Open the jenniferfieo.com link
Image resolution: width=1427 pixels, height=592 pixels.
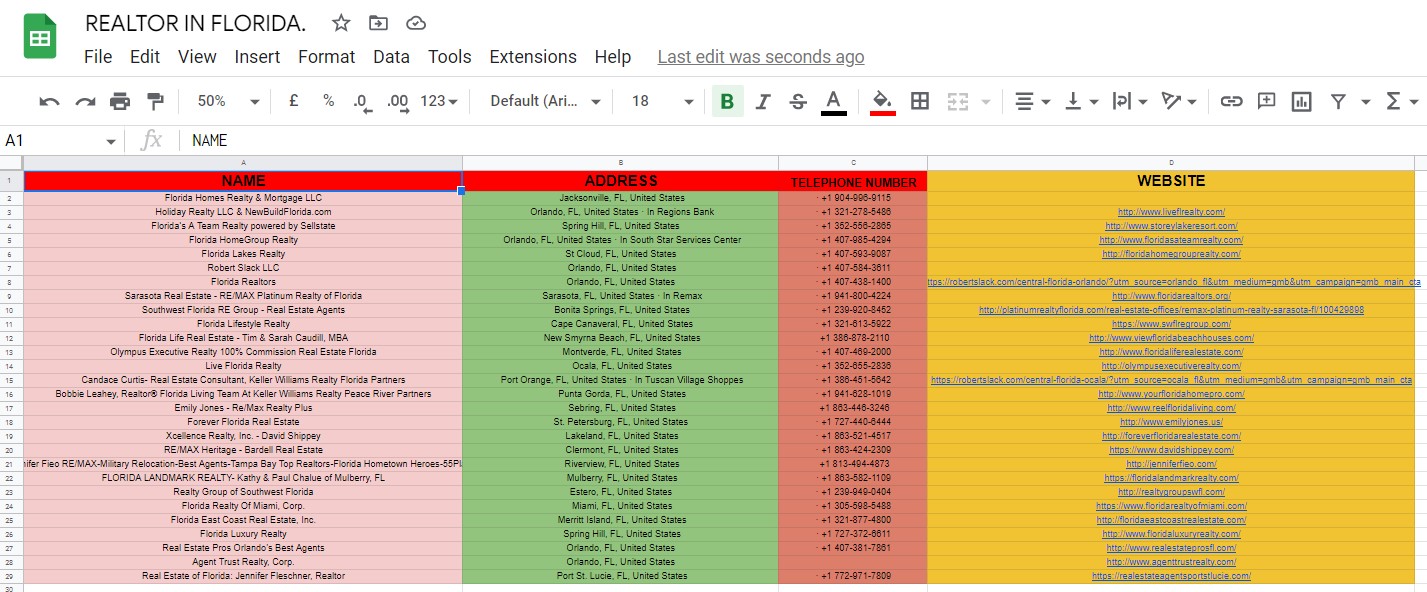[x=1171, y=464]
